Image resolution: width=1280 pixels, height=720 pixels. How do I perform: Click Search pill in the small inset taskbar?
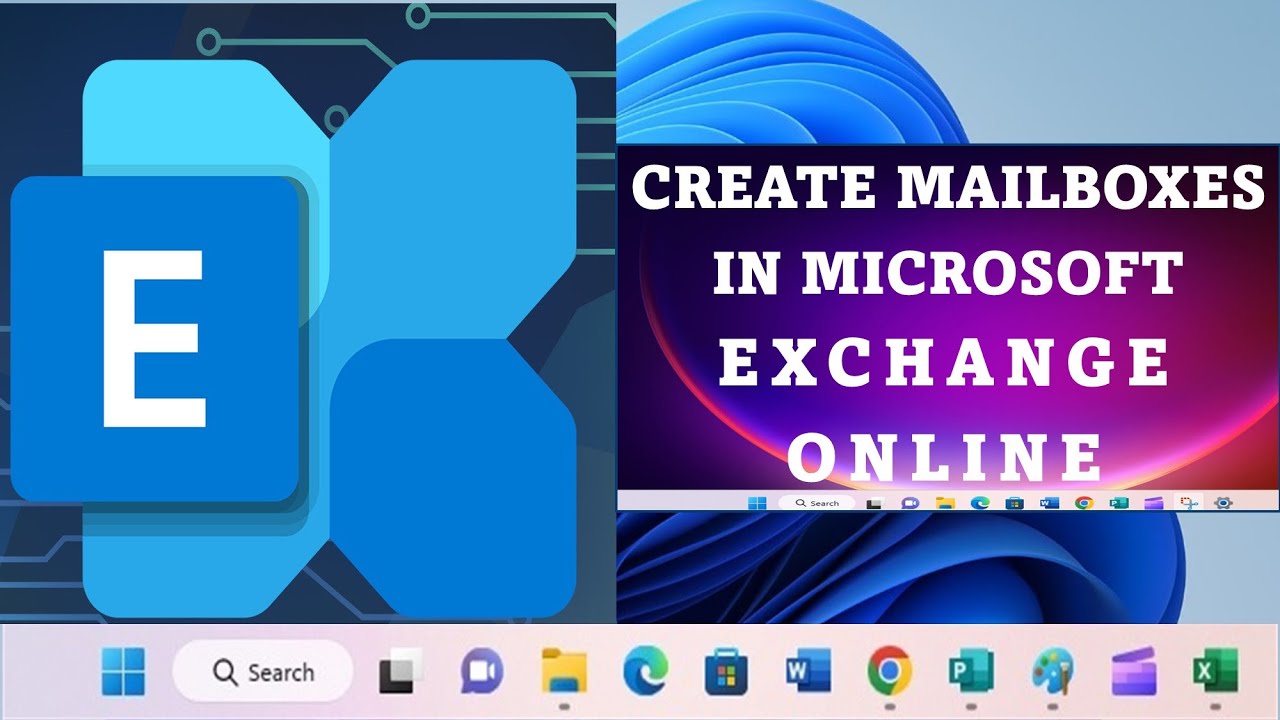pos(817,503)
